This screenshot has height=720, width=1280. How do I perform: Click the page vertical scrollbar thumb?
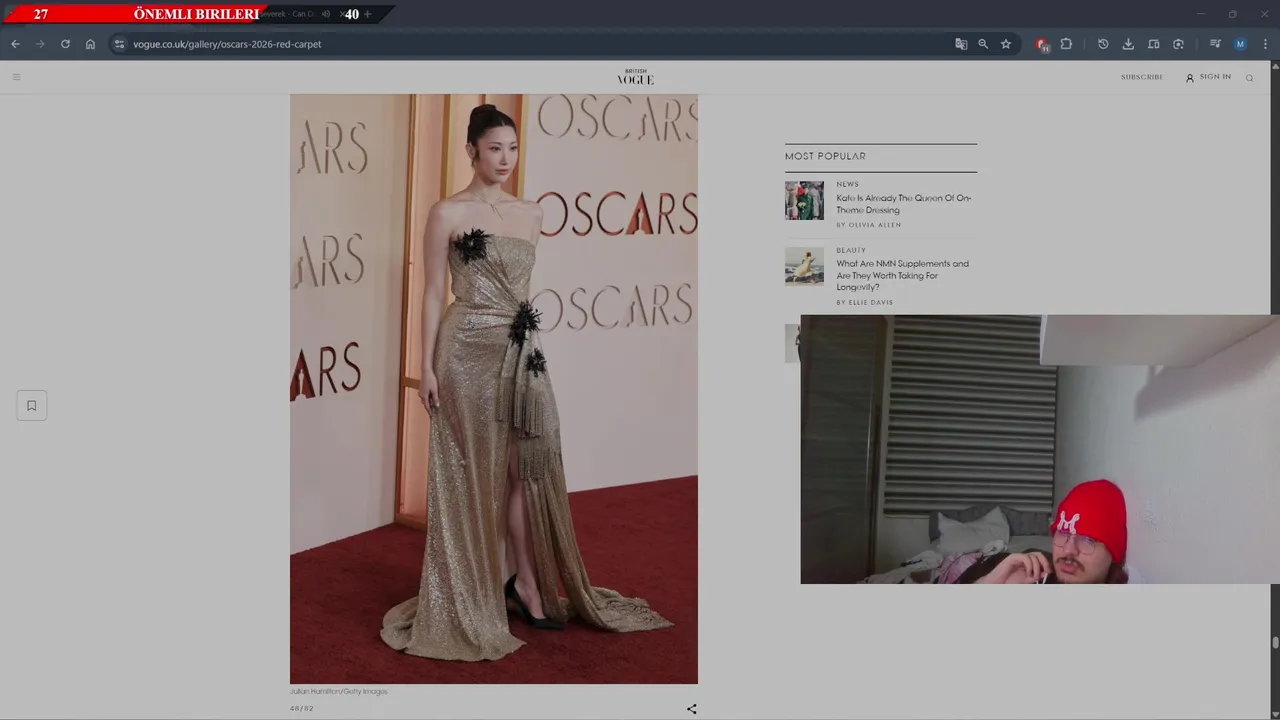pos(1275,643)
